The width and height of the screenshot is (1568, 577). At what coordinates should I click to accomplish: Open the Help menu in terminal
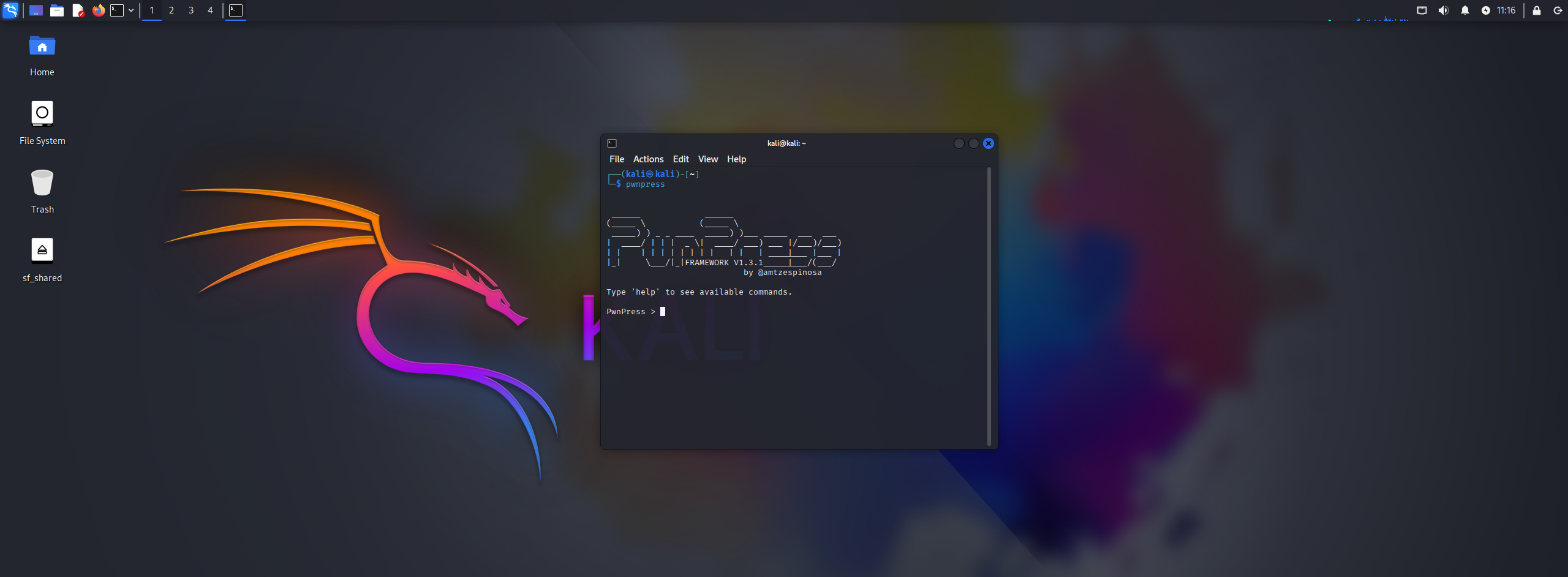click(736, 159)
